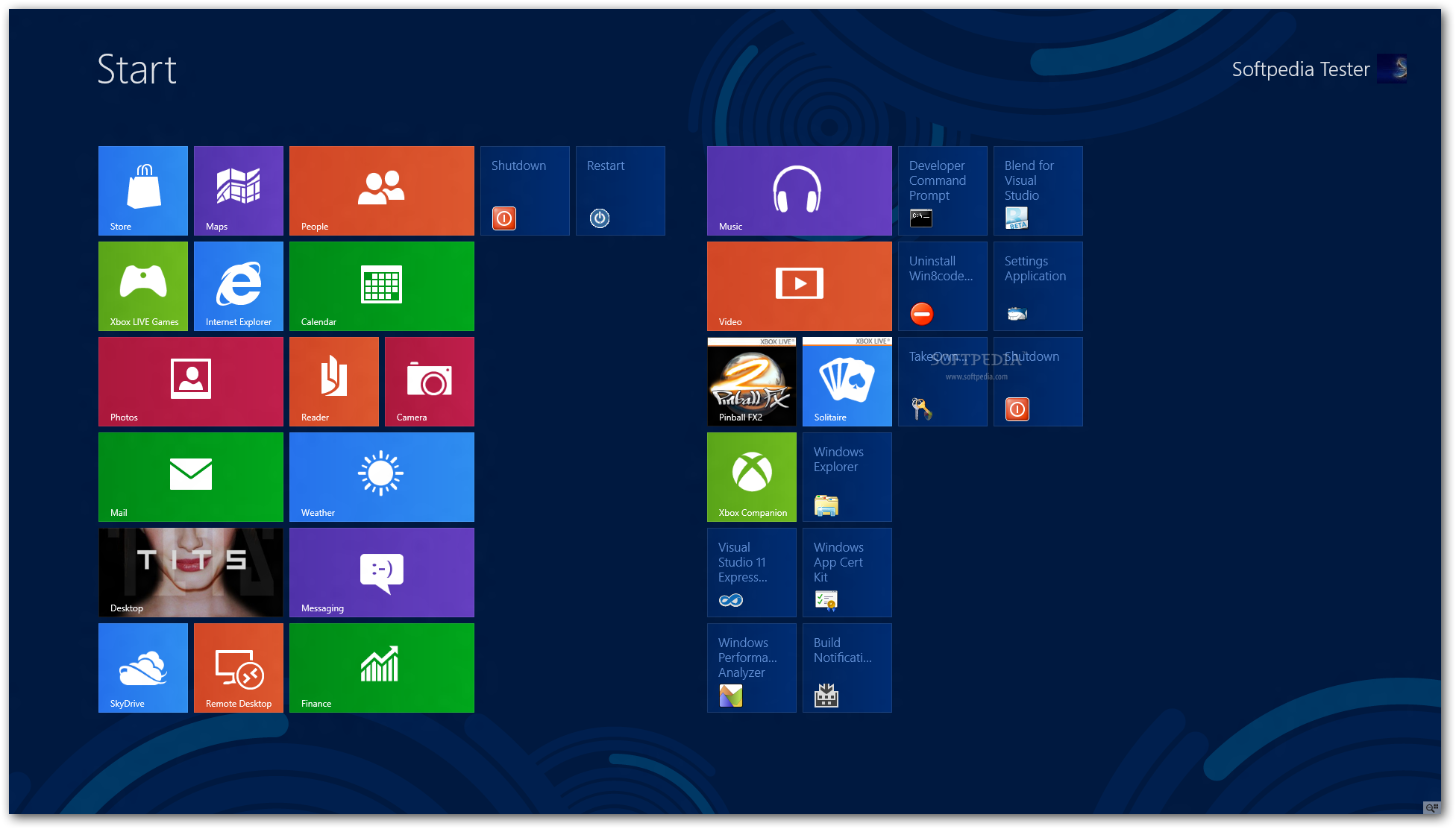Open the TakeOwn tile with keys icon
Image resolution: width=1456 pixels, height=829 pixels.
943,382
